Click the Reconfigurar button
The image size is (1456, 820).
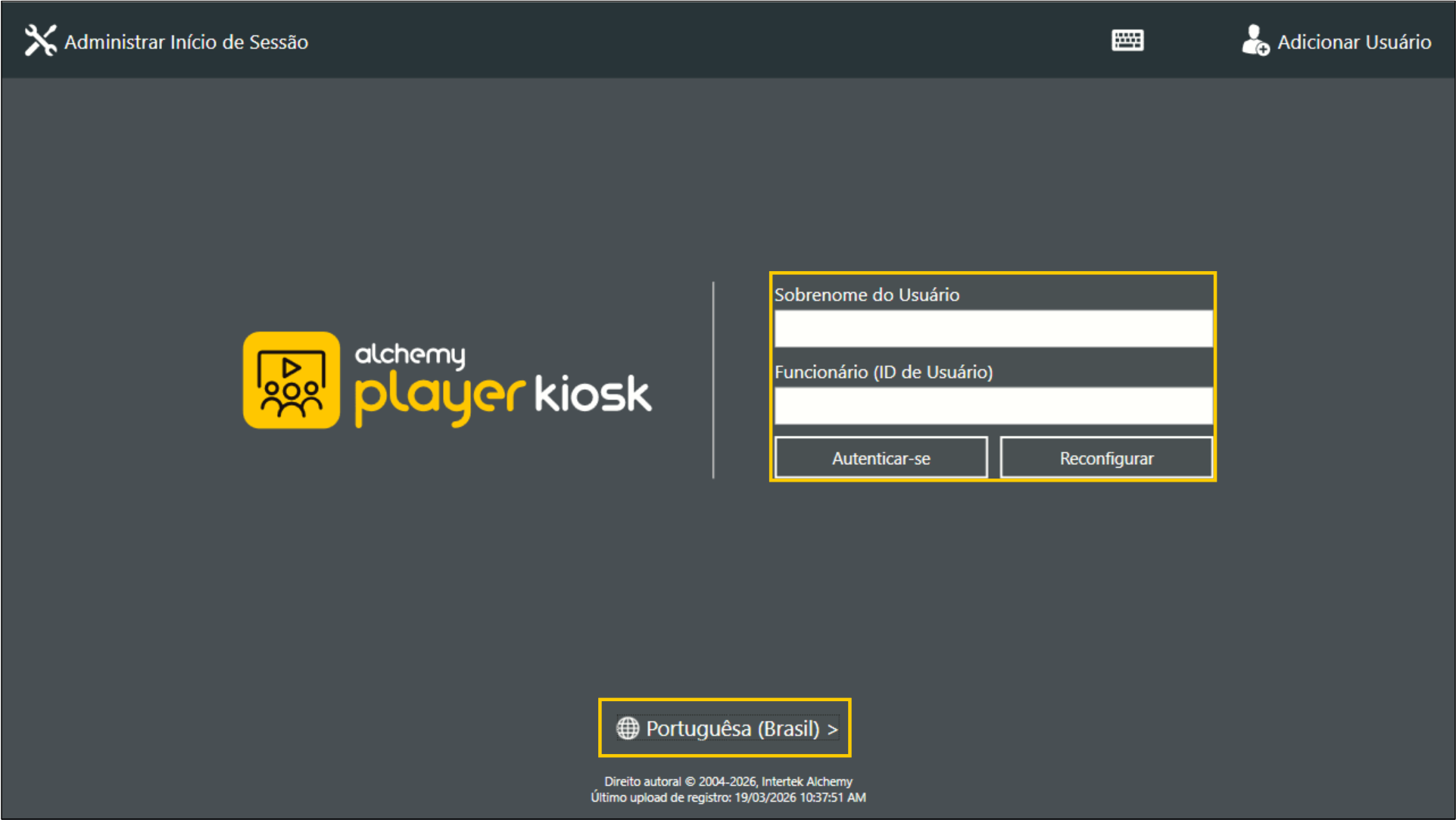[1105, 457]
